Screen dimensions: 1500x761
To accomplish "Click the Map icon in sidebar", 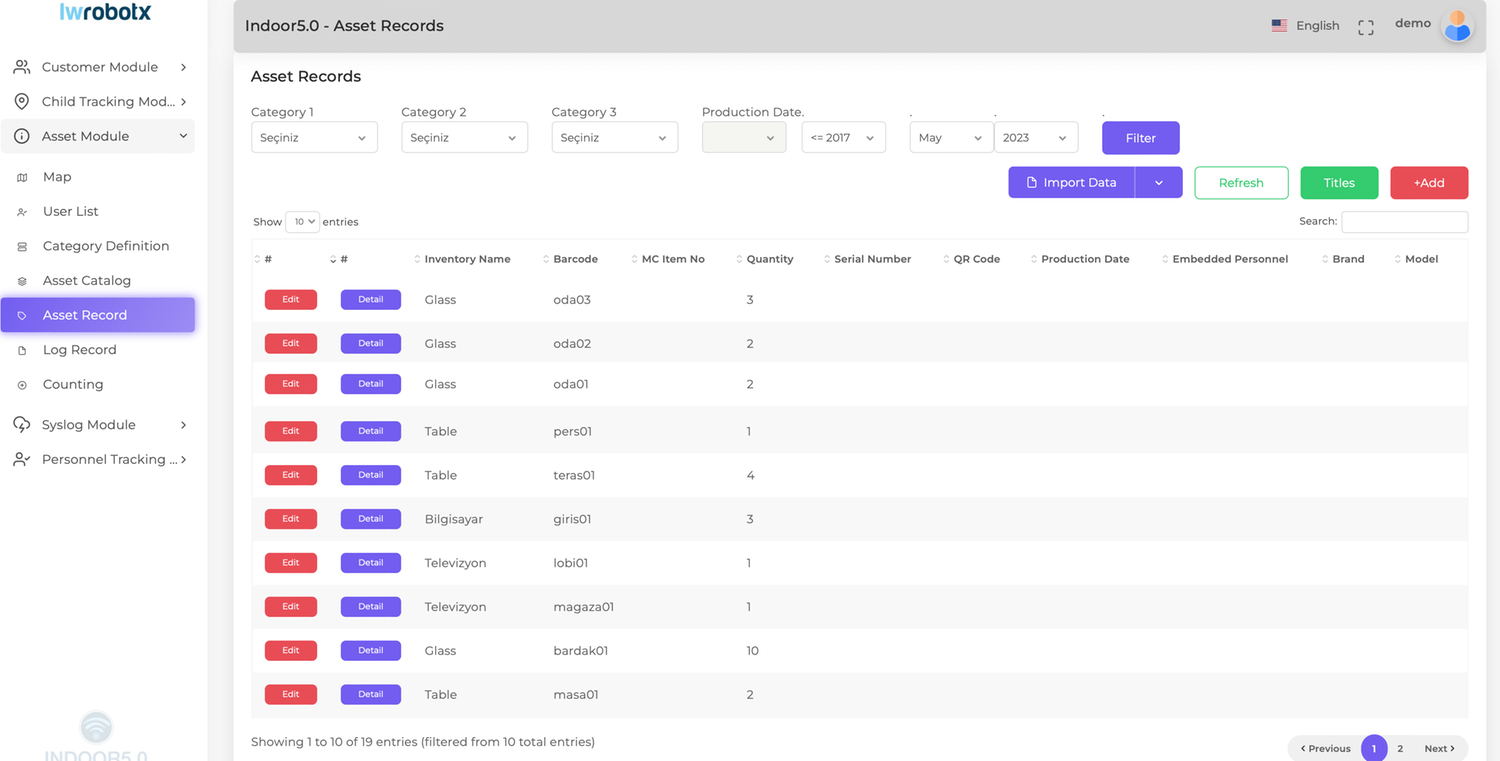I will (22, 177).
